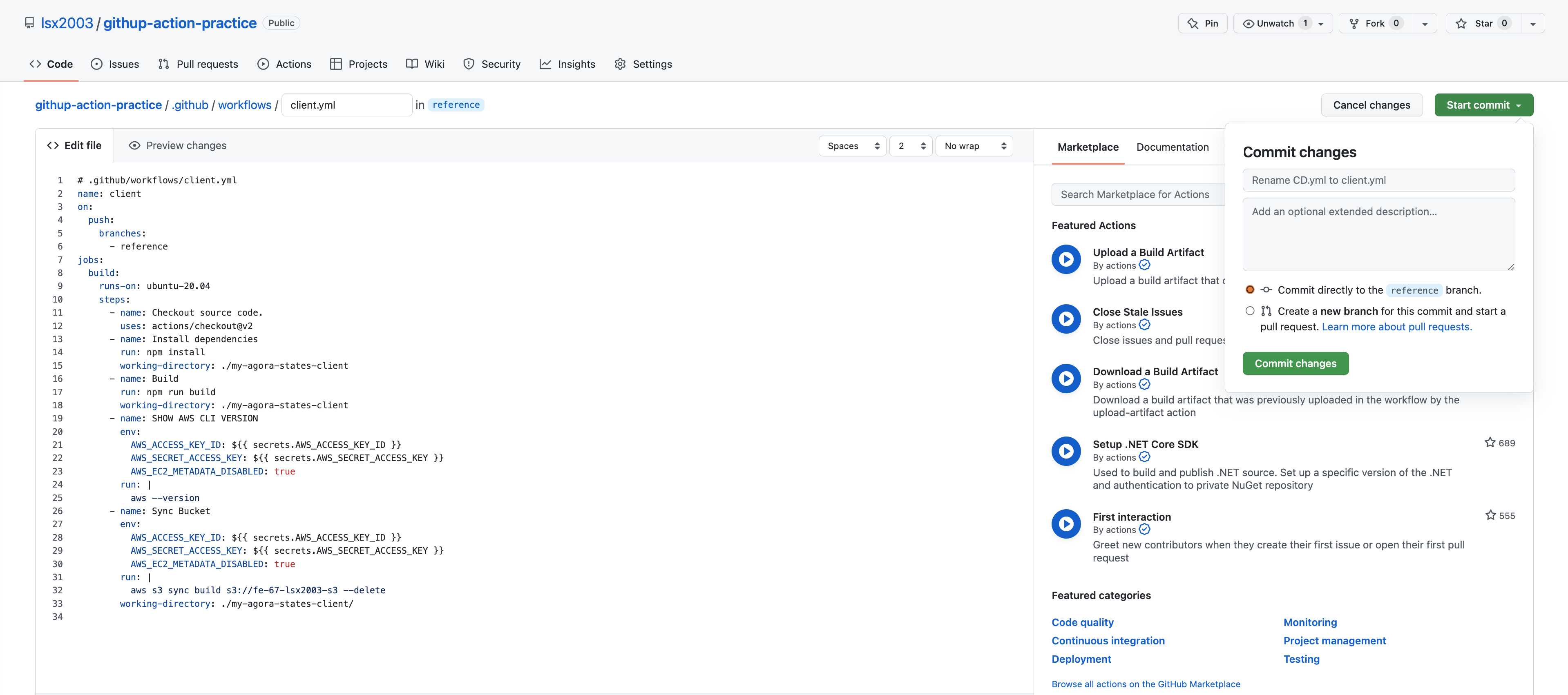Click verified badge under Setup .NET Core SDK

click(1144, 457)
